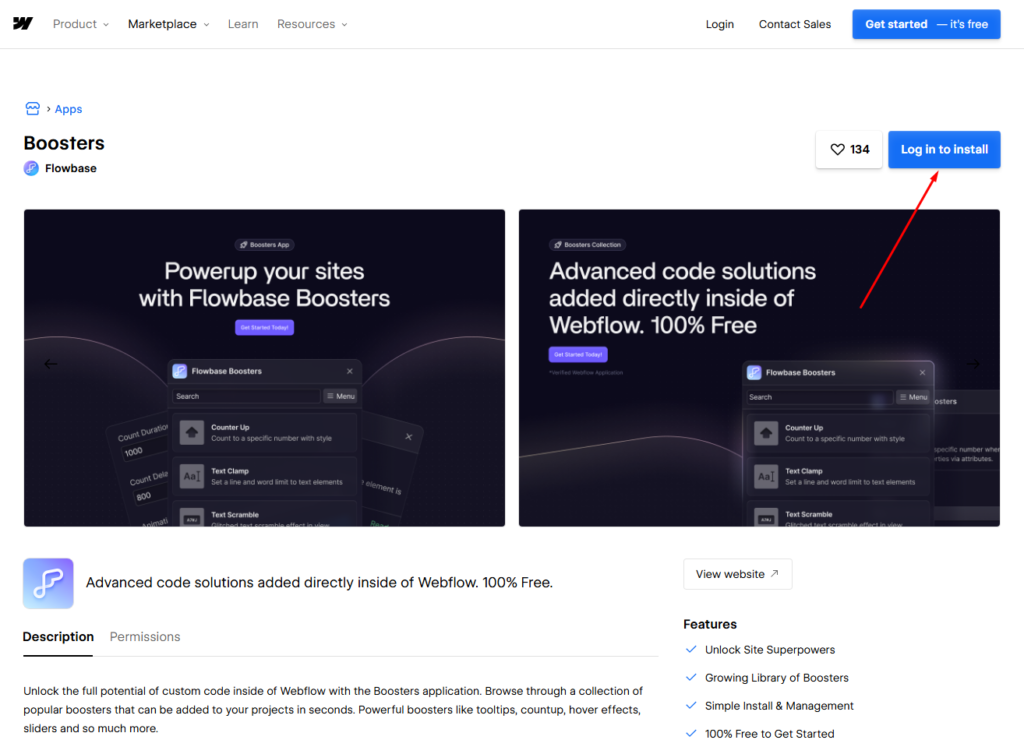Click the Flowbase publisher avatar icon
This screenshot has height=747, width=1024.
pyautogui.click(x=31, y=168)
